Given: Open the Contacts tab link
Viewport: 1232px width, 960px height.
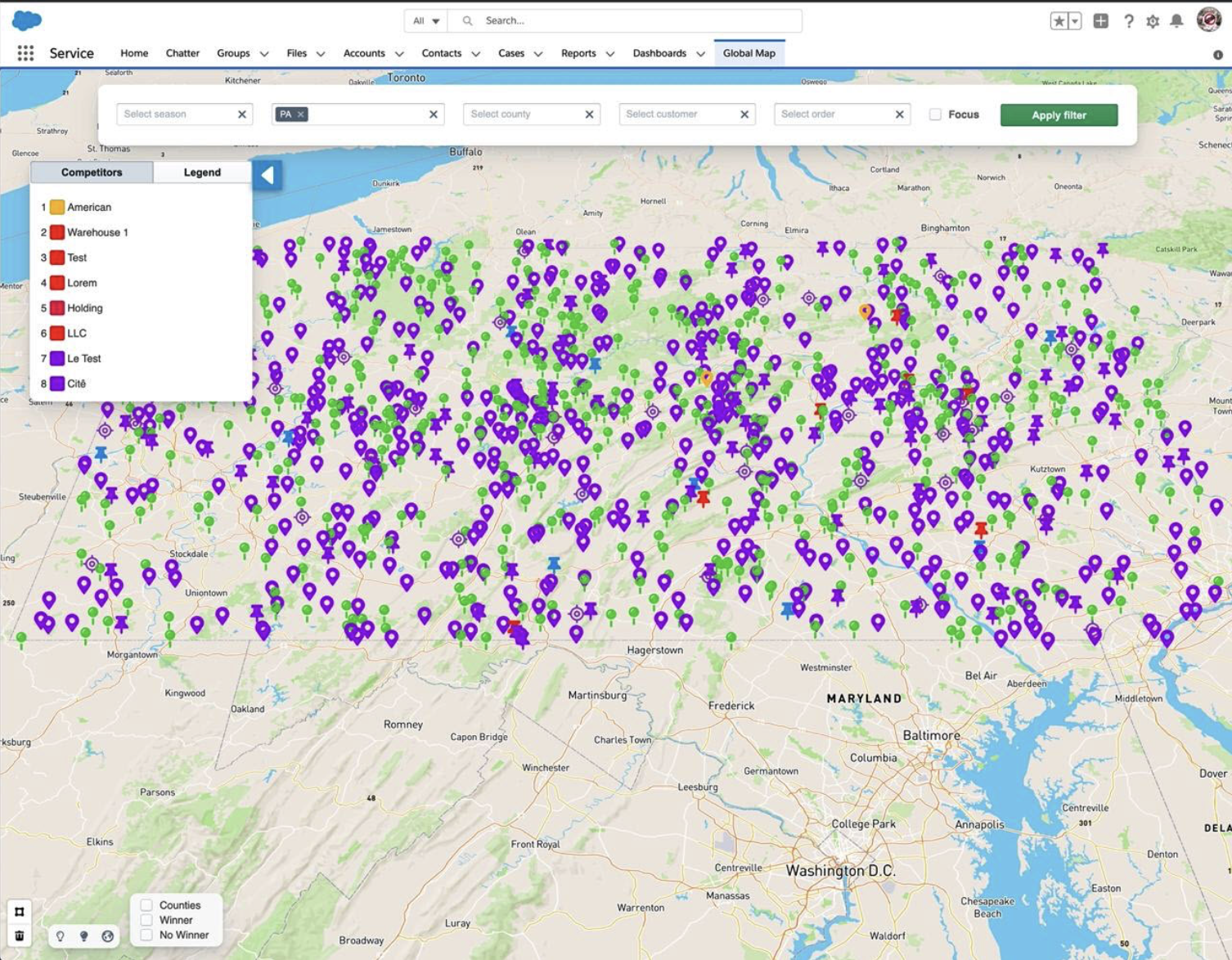Looking at the screenshot, I should (442, 53).
